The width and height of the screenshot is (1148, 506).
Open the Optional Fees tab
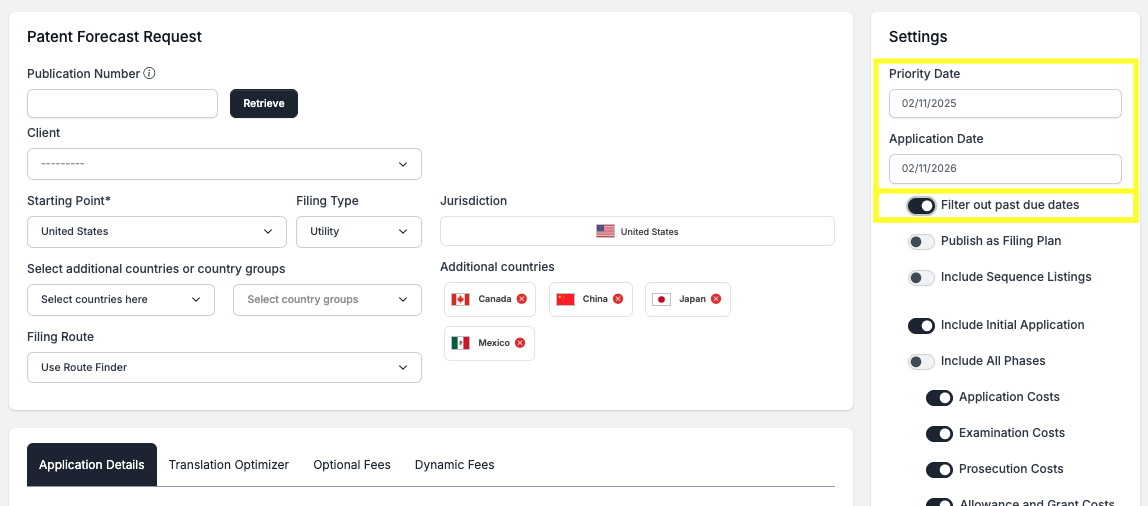tap(351, 465)
